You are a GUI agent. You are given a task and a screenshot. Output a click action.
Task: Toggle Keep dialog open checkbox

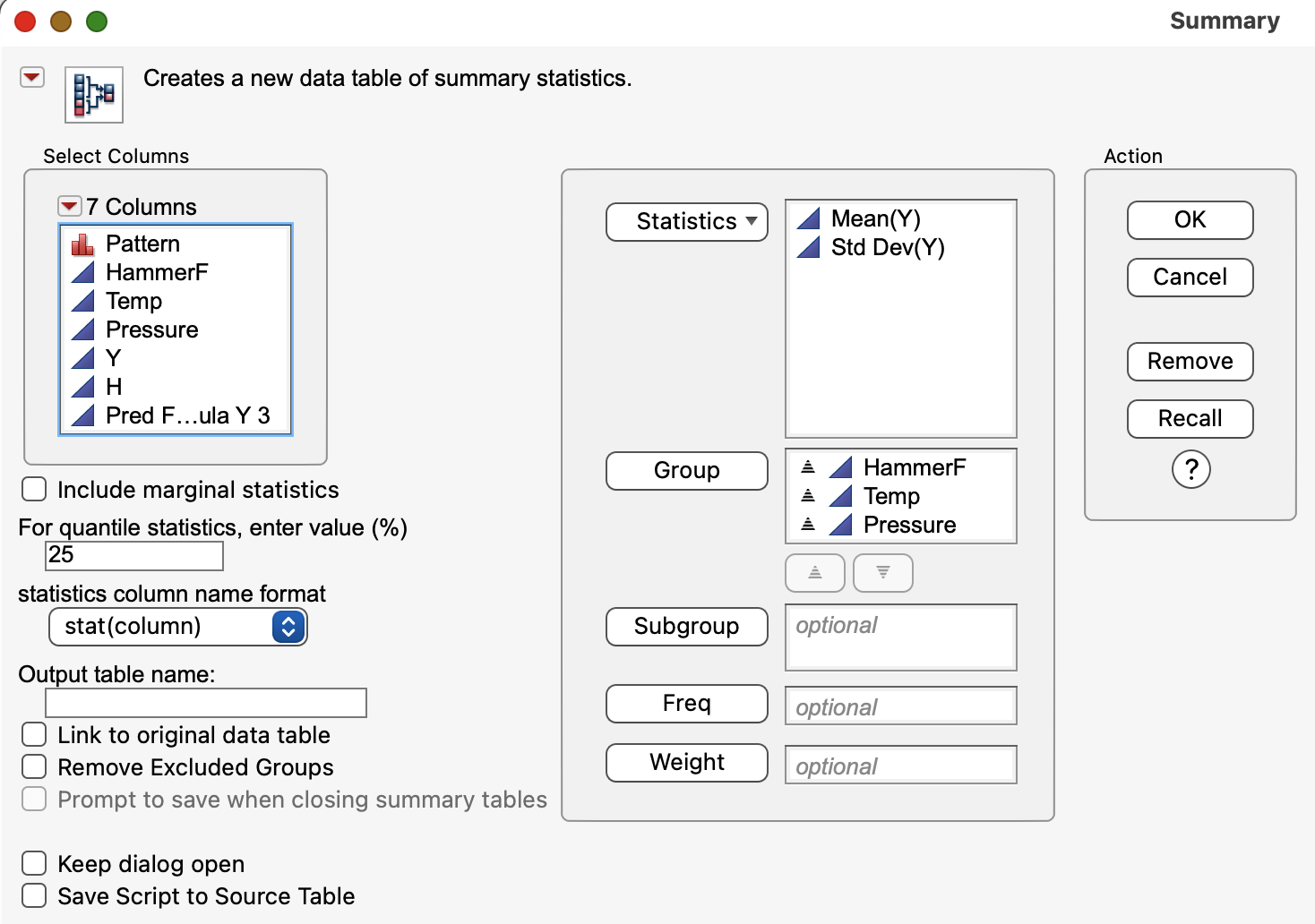tap(35, 864)
